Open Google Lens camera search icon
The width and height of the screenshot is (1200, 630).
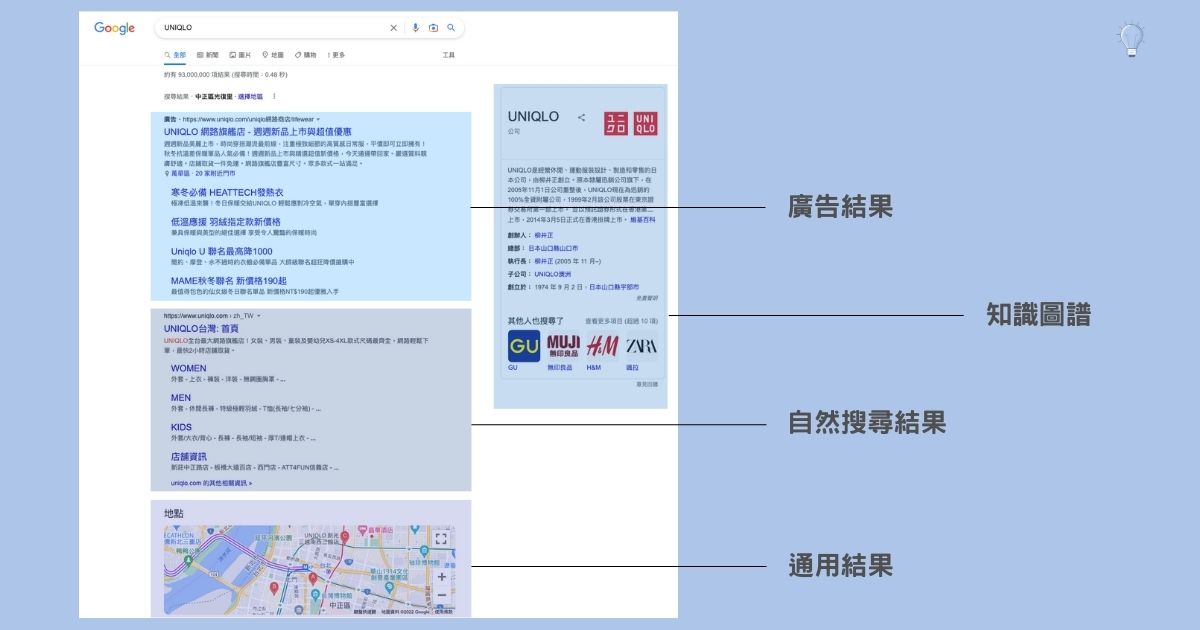[x=434, y=28]
